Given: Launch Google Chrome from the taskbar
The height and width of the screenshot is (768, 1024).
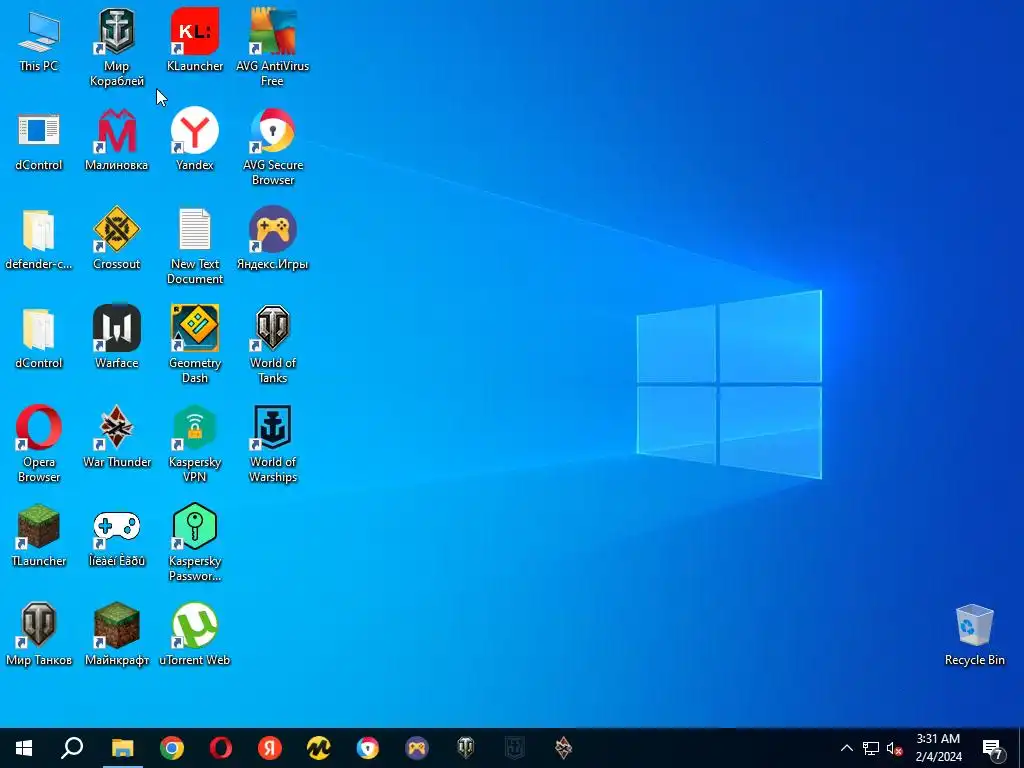Looking at the screenshot, I should [x=172, y=748].
